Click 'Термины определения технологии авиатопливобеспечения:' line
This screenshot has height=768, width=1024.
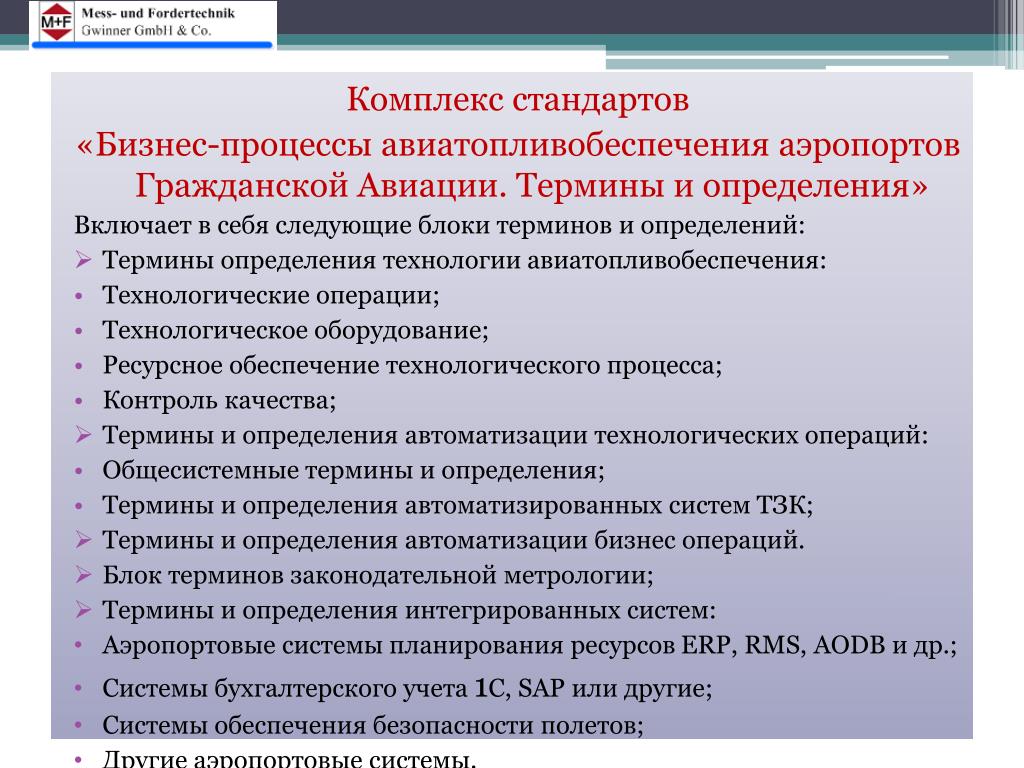pos(464,261)
